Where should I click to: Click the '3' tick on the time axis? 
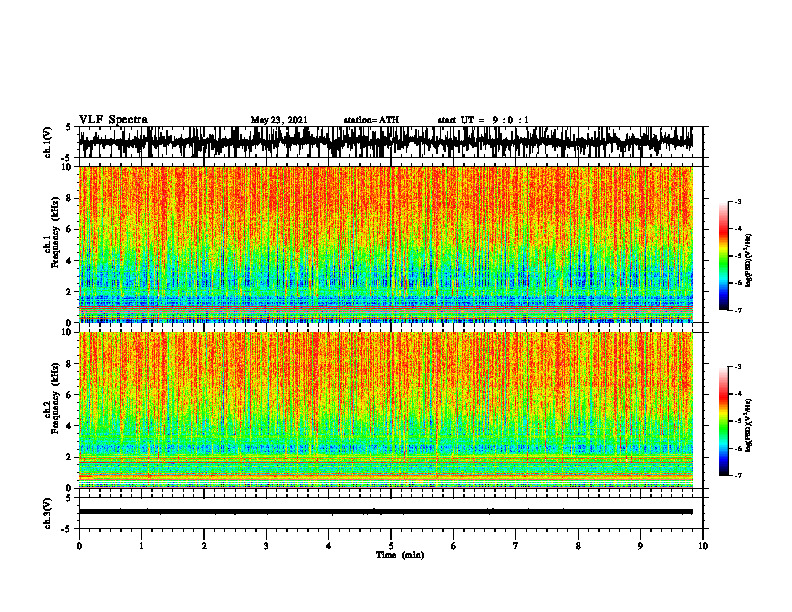(x=266, y=546)
